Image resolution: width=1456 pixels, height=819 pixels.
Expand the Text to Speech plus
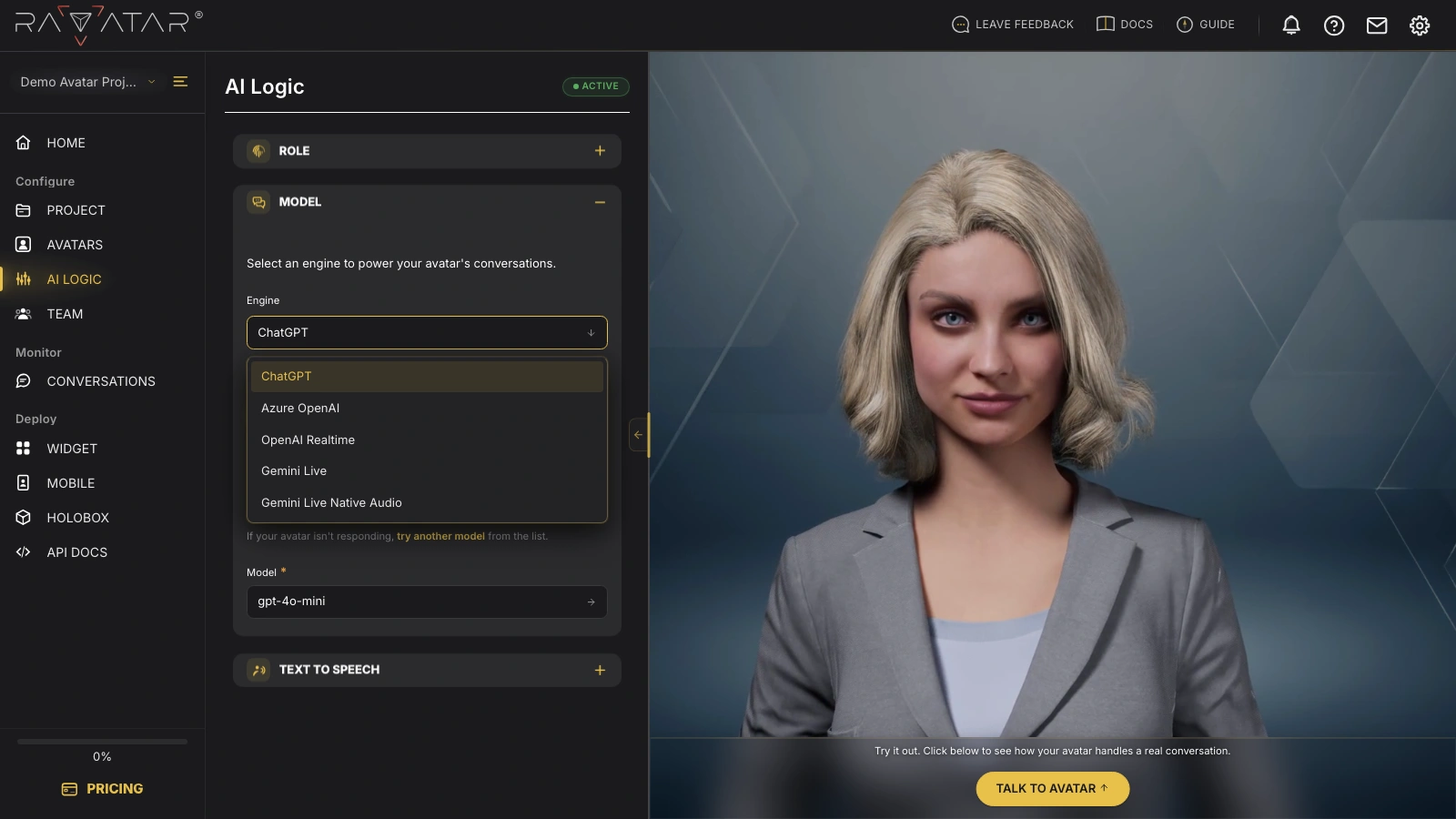click(x=600, y=670)
